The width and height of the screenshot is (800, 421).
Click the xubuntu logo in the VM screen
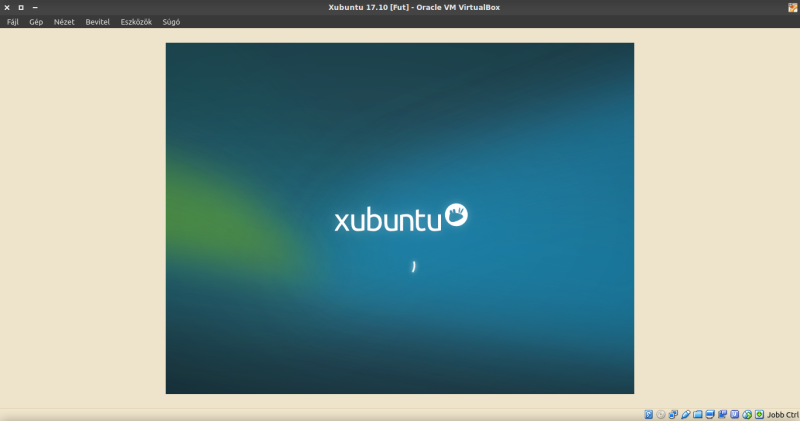400,218
